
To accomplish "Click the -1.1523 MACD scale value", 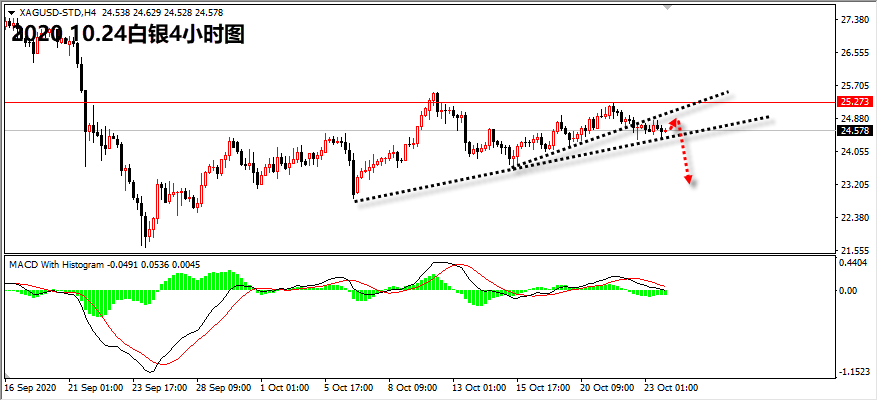I will point(854,372).
